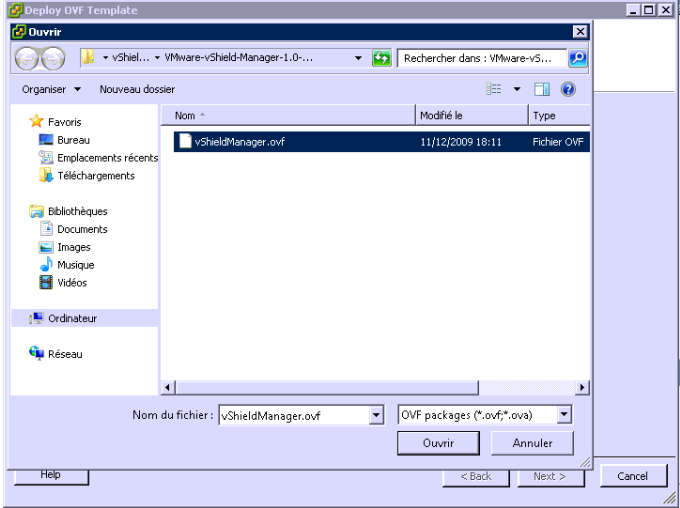
Task: Open the Organiser dropdown menu
Action: pyautogui.click(x=51, y=90)
